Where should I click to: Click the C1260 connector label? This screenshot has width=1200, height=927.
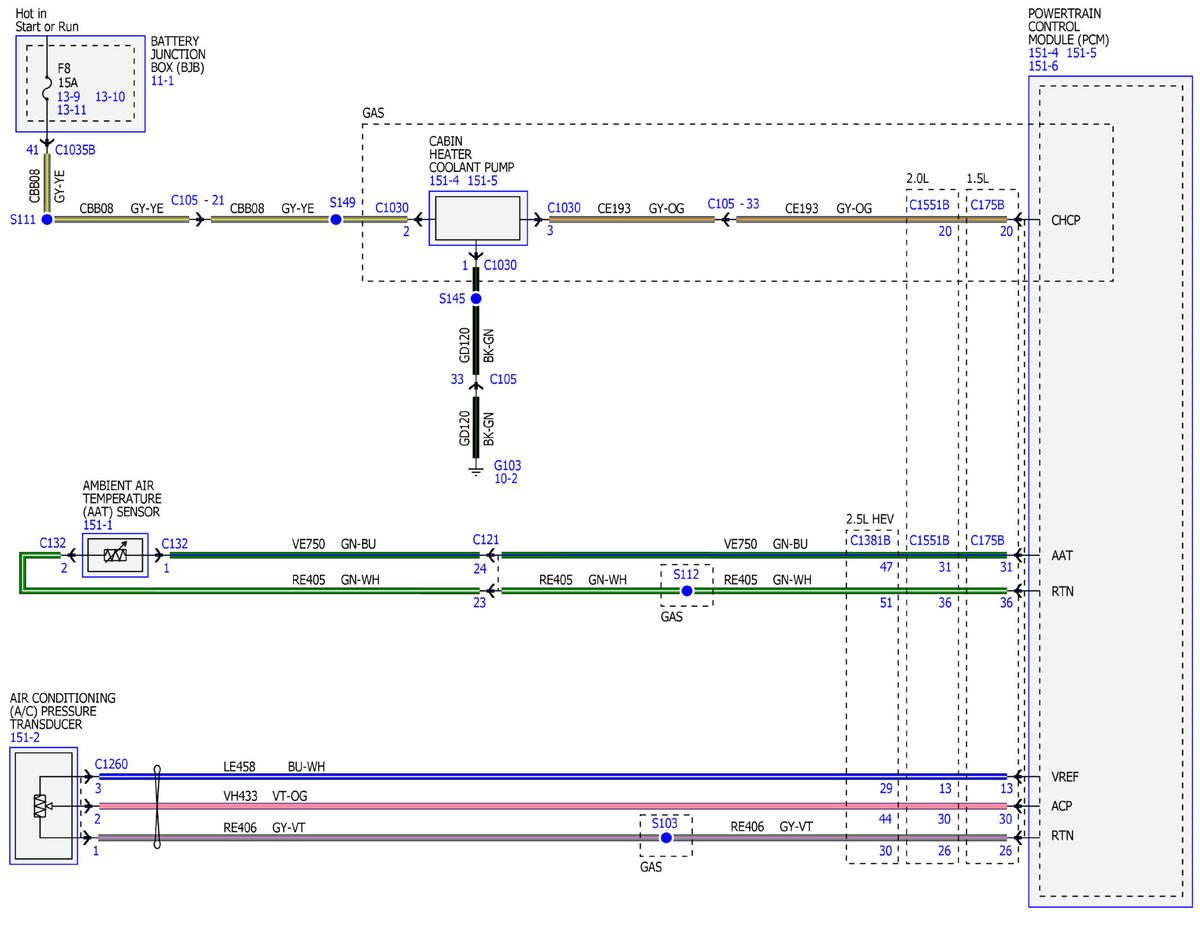[111, 764]
